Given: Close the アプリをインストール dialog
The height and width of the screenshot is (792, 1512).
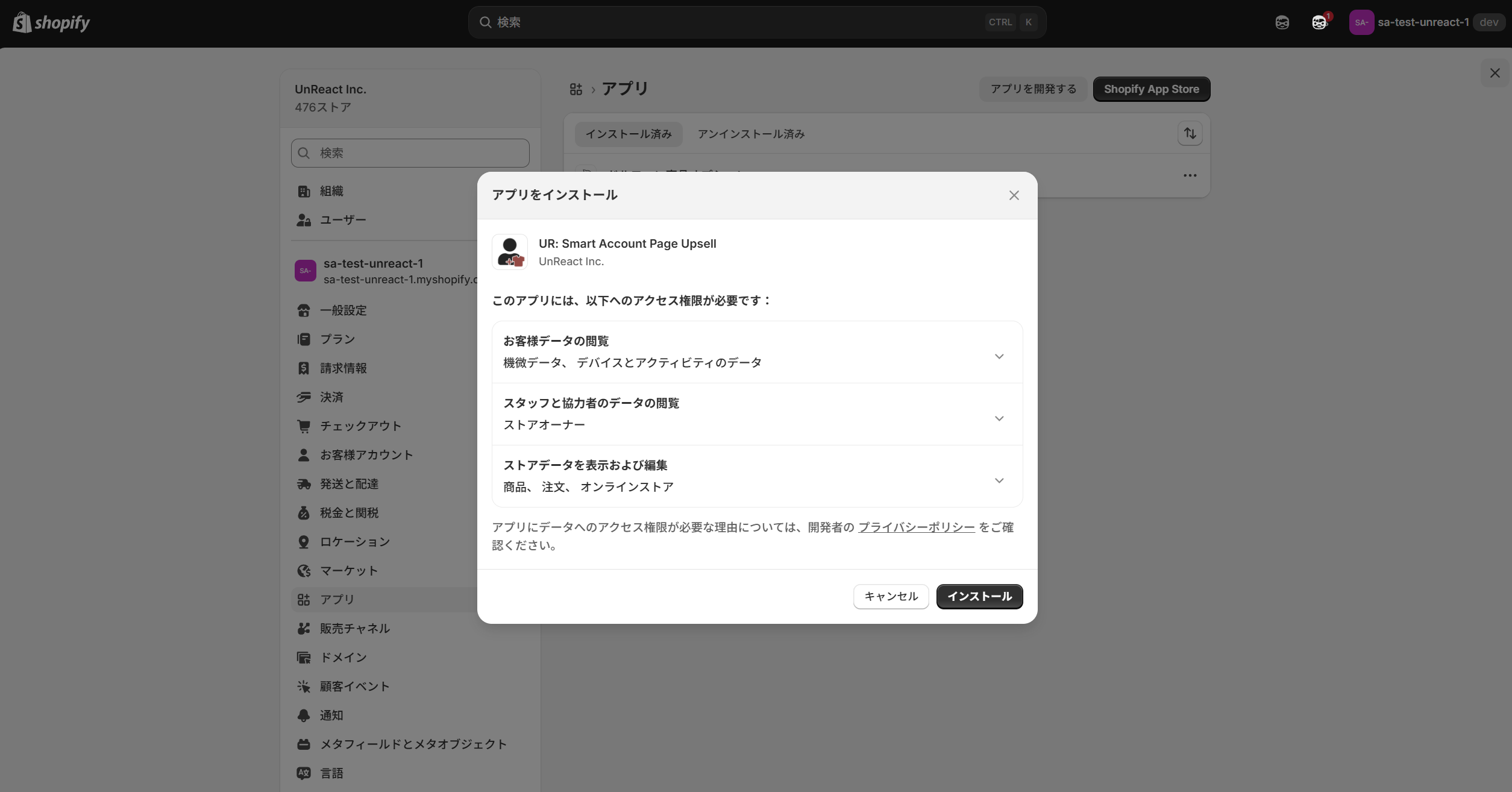Looking at the screenshot, I should [x=1014, y=195].
